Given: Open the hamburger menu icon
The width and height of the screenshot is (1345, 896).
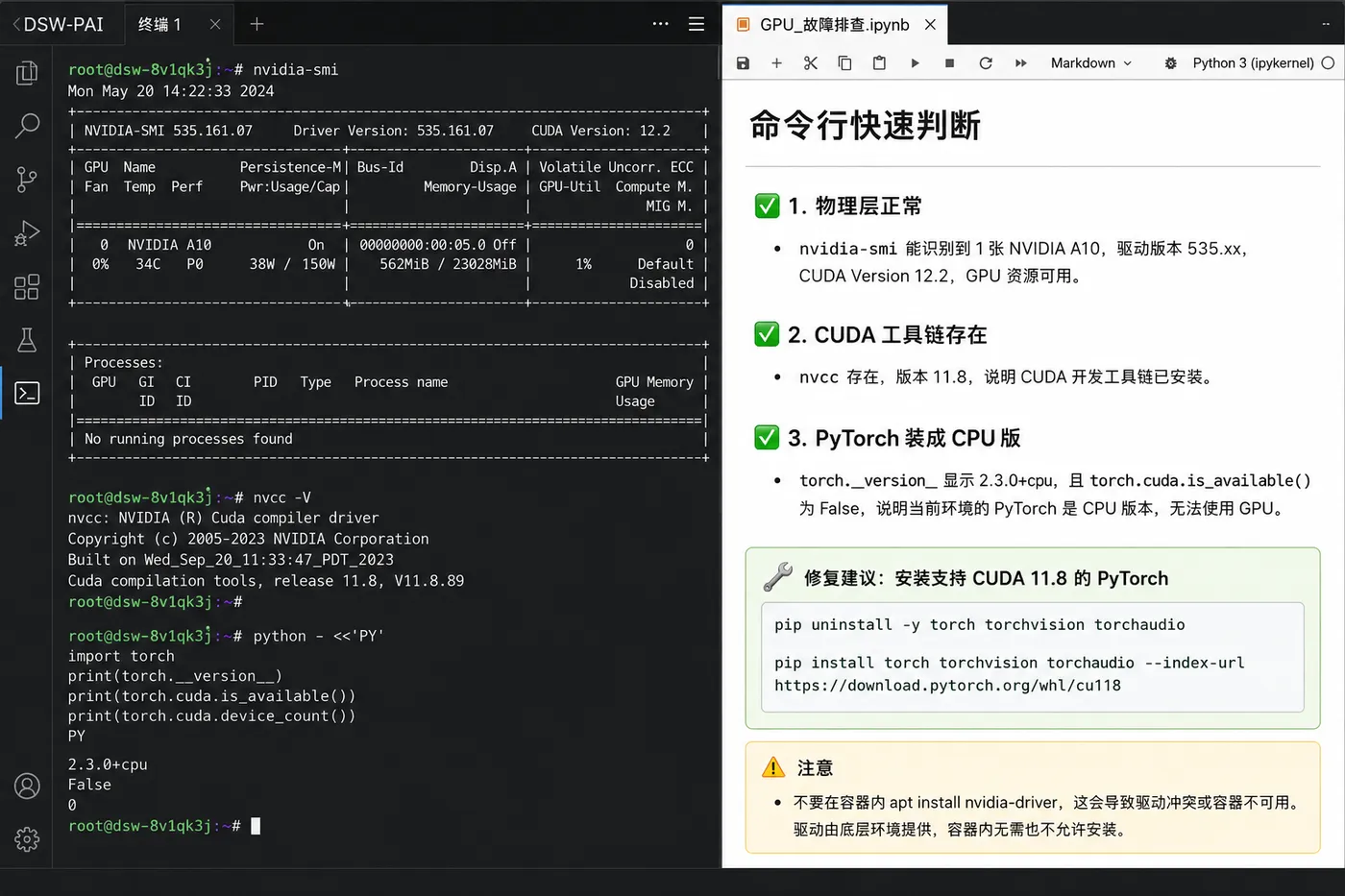Looking at the screenshot, I should pyautogui.click(x=697, y=24).
